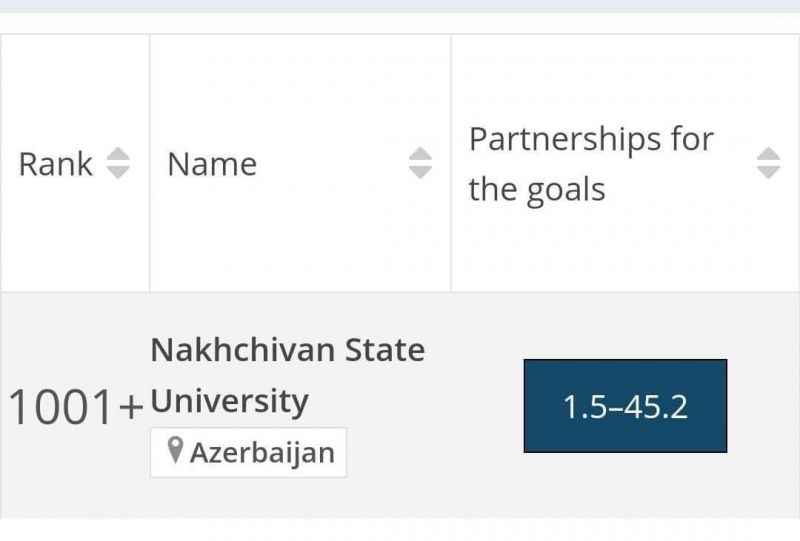This screenshot has height=541, width=800.
Task: Select the Partnerships for the goals header text
Action: click(591, 164)
